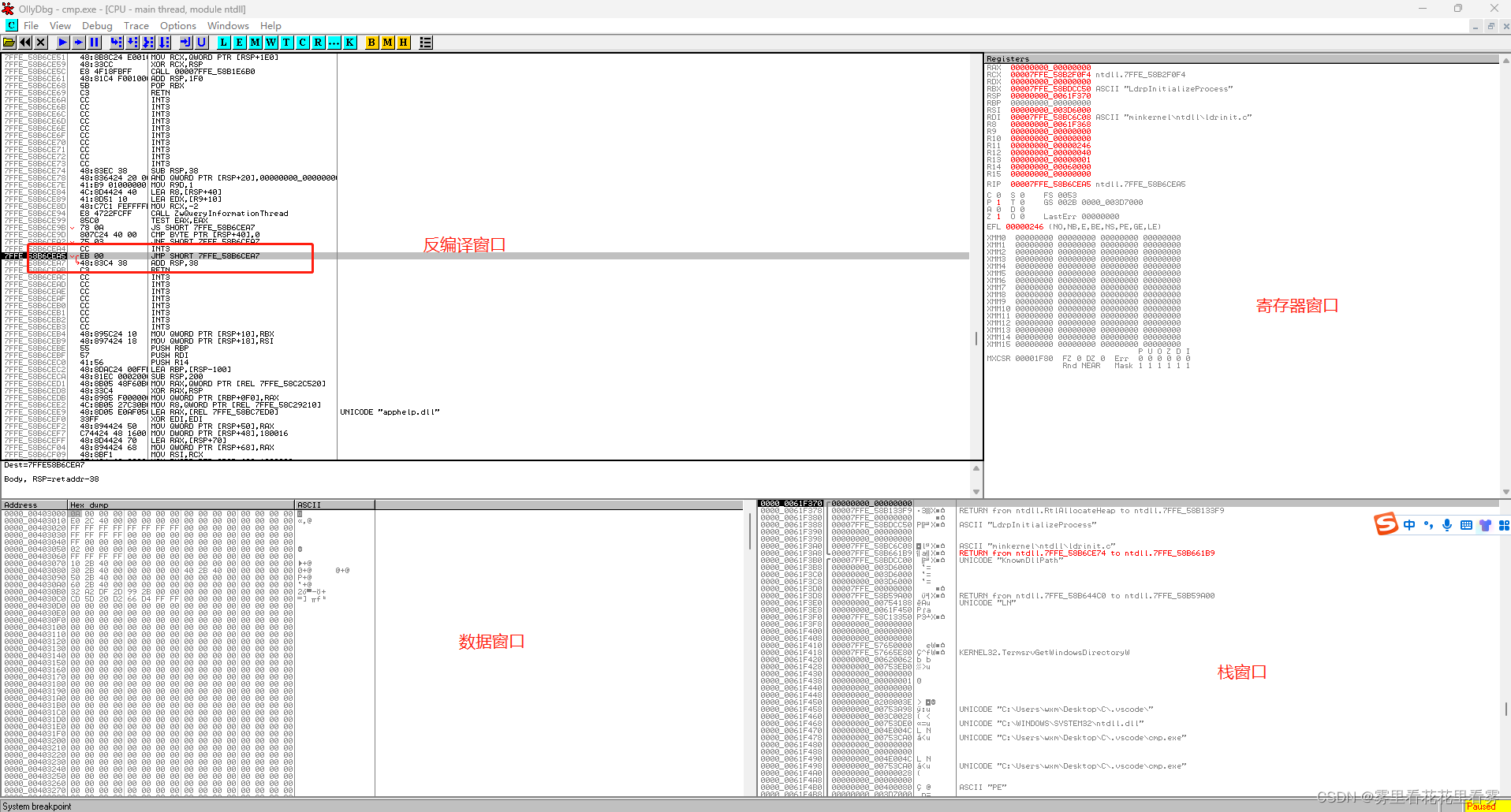Open Hardware breakpoints via yellow H icon
The width and height of the screenshot is (1511, 812).
coord(404,43)
